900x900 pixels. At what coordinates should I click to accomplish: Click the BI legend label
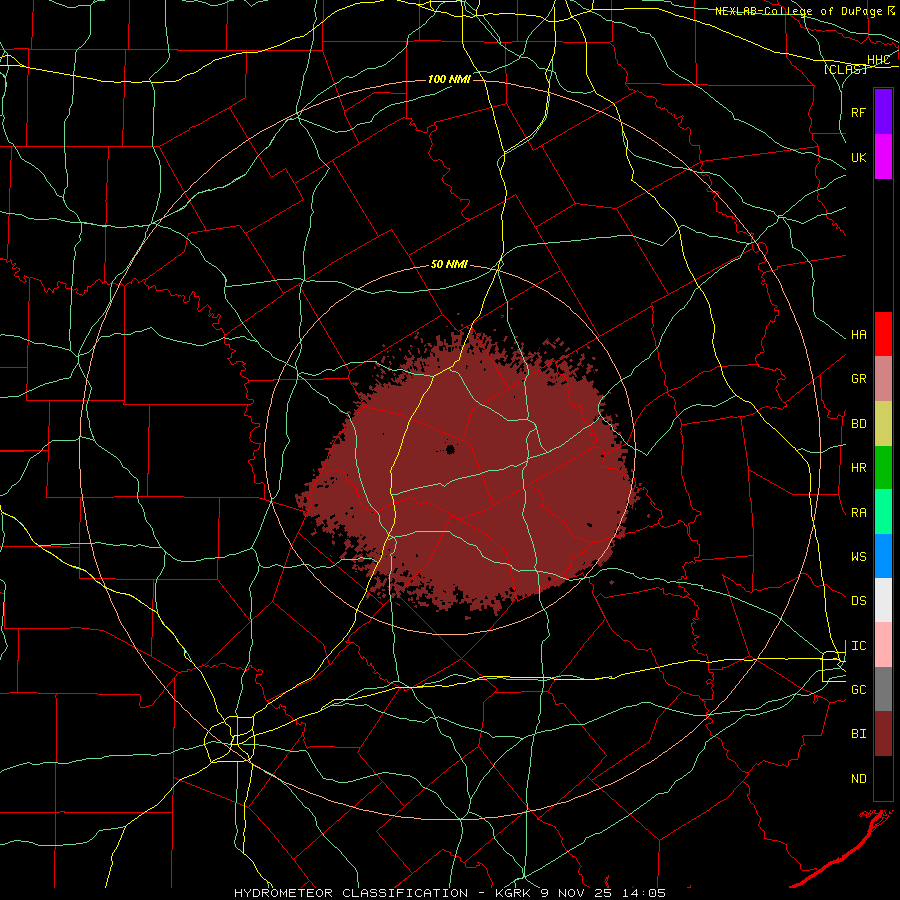858,734
